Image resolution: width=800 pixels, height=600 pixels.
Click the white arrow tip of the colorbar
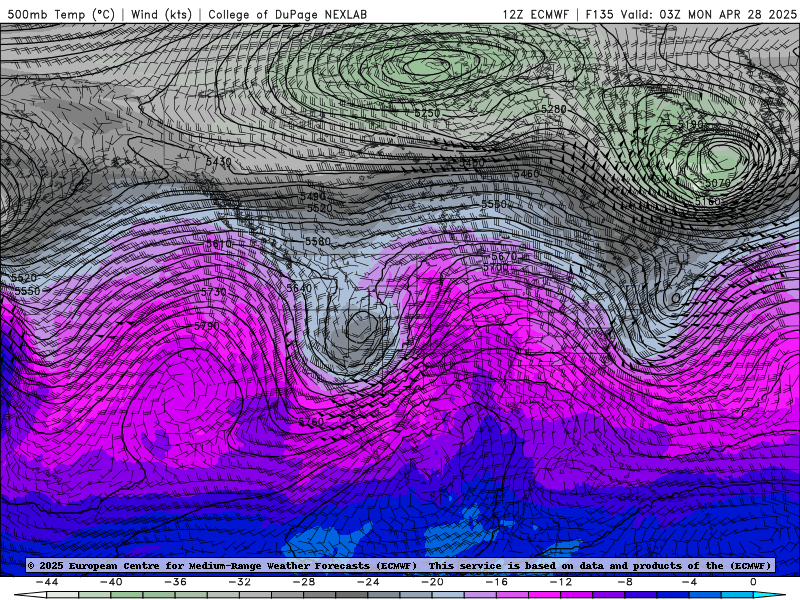tap(30, 595)
